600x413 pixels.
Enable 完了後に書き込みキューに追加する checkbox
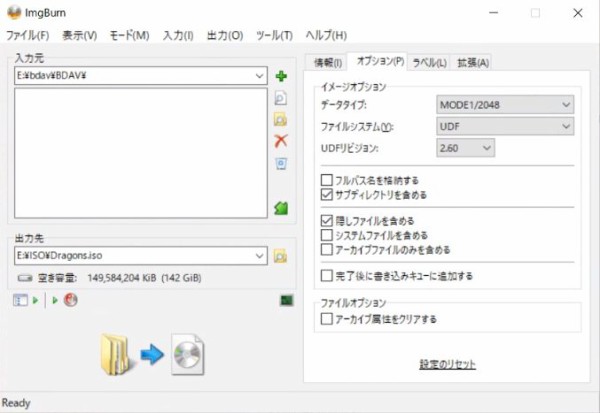326,276
